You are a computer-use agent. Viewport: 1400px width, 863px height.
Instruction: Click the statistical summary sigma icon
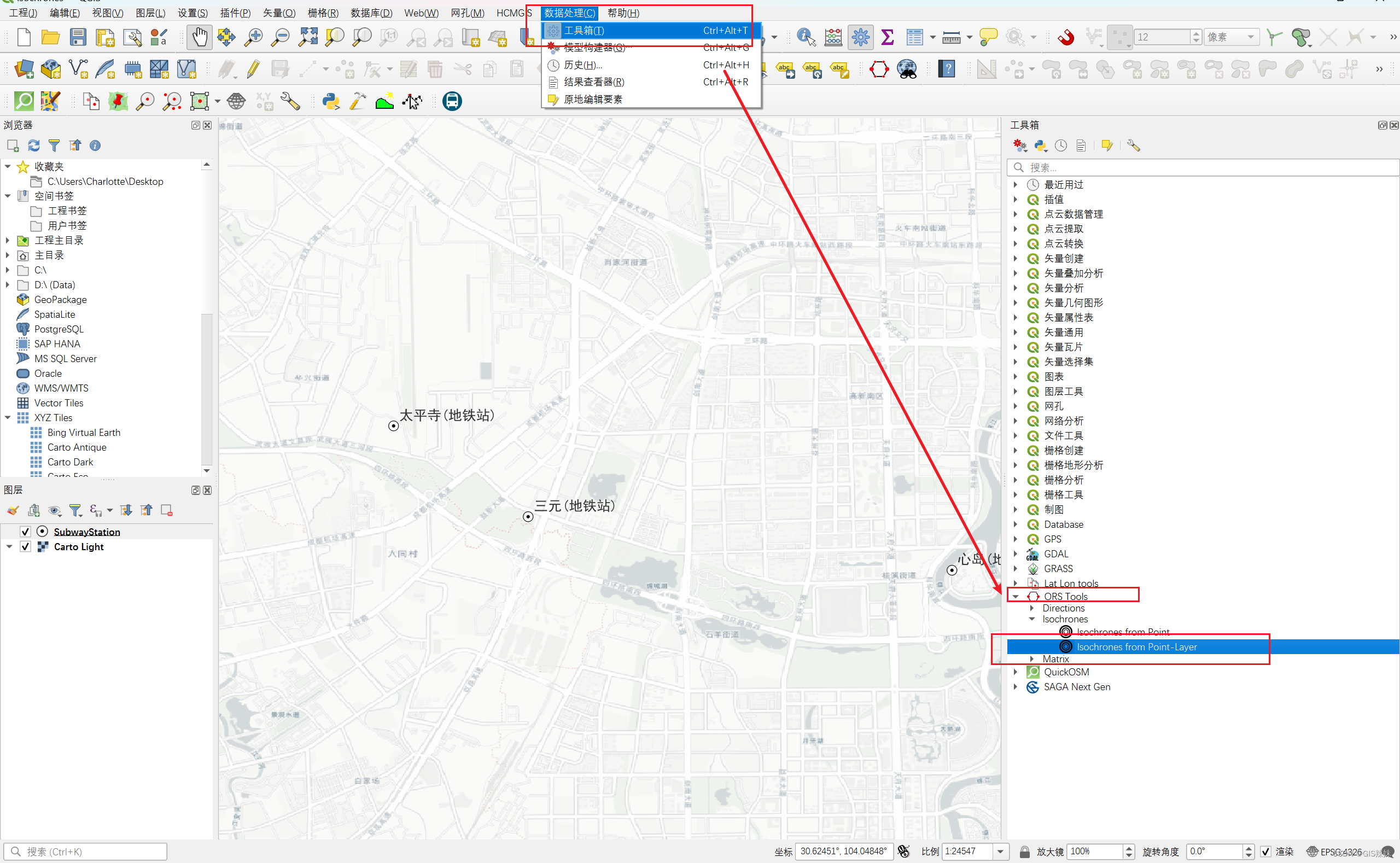coord(887,37)
